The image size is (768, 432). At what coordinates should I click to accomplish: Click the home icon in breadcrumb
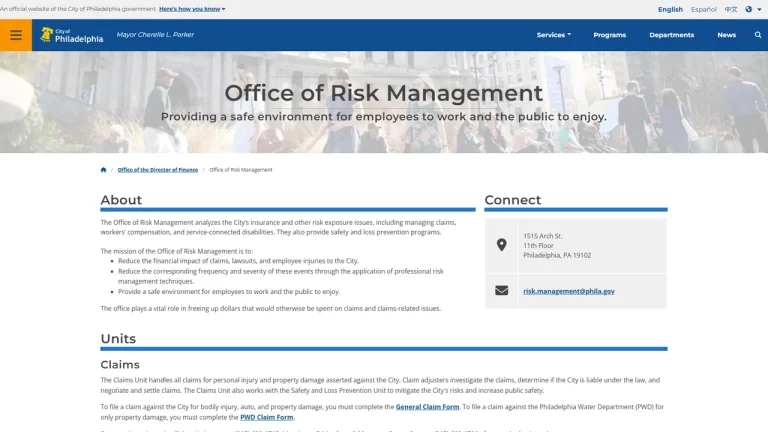(103, 170)
